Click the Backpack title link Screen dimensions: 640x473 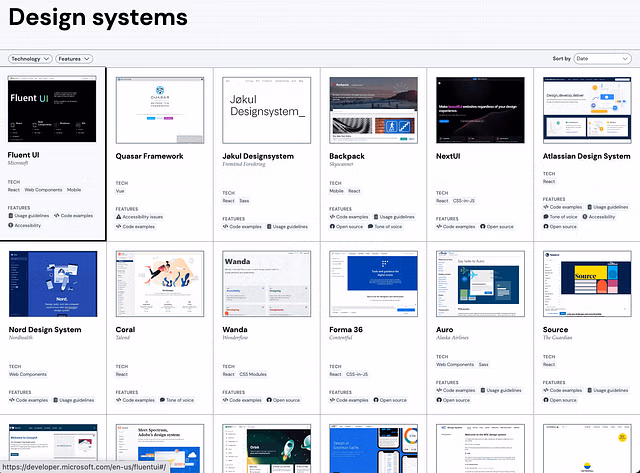[347, 156]
